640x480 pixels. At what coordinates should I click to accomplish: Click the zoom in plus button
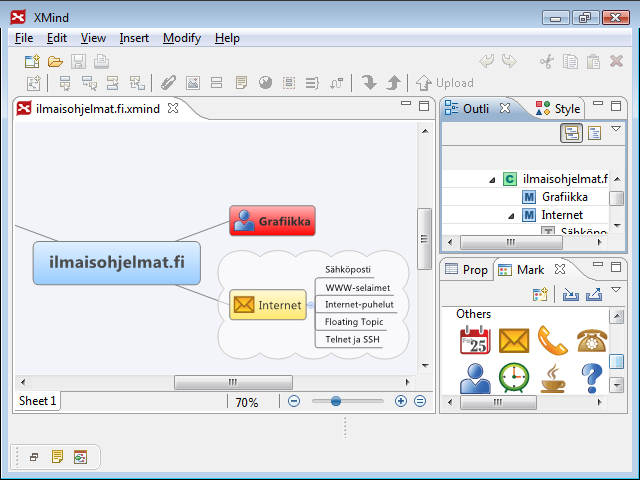401,401
